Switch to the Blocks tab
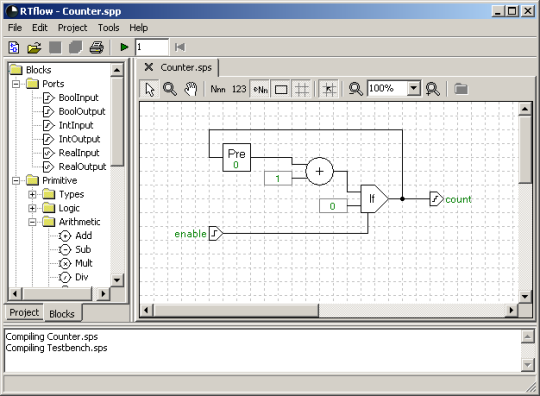 click(62, 314)
